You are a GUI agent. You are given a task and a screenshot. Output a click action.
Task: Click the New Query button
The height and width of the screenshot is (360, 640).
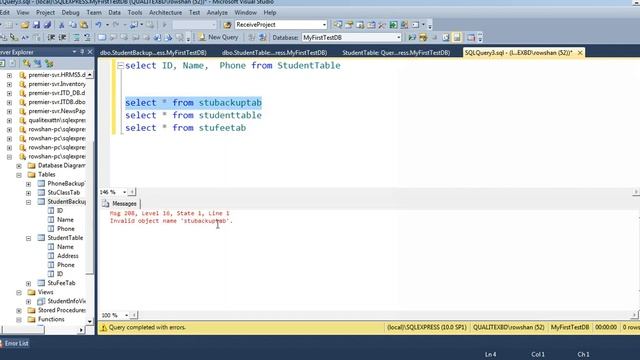pyautogui.click(x=219, y=37)
